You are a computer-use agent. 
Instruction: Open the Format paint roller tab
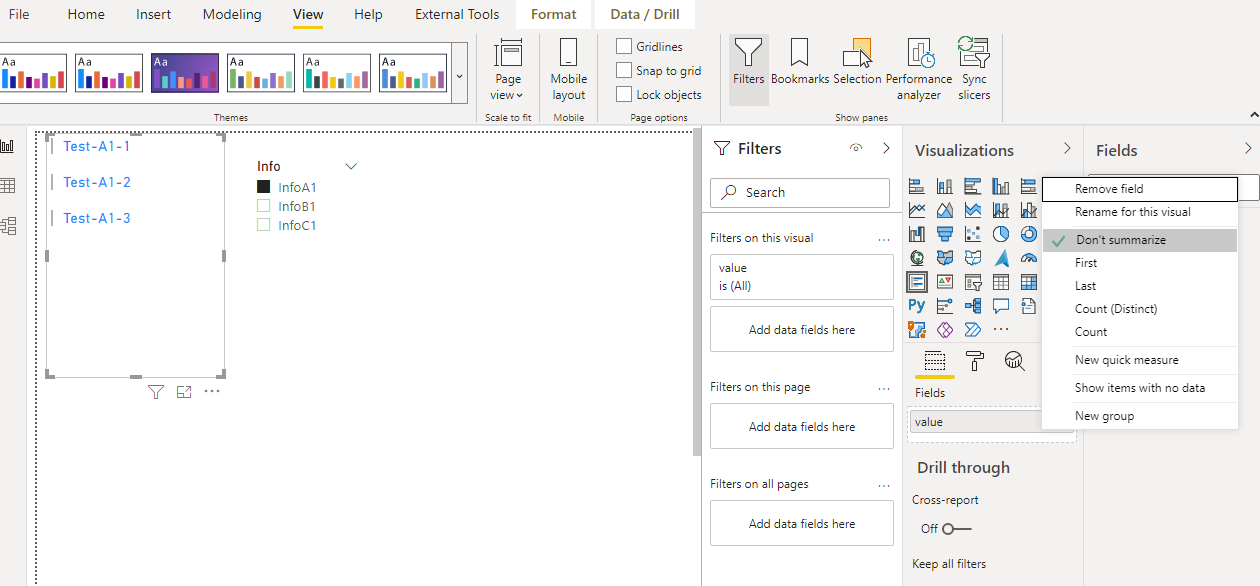(975, 361)
